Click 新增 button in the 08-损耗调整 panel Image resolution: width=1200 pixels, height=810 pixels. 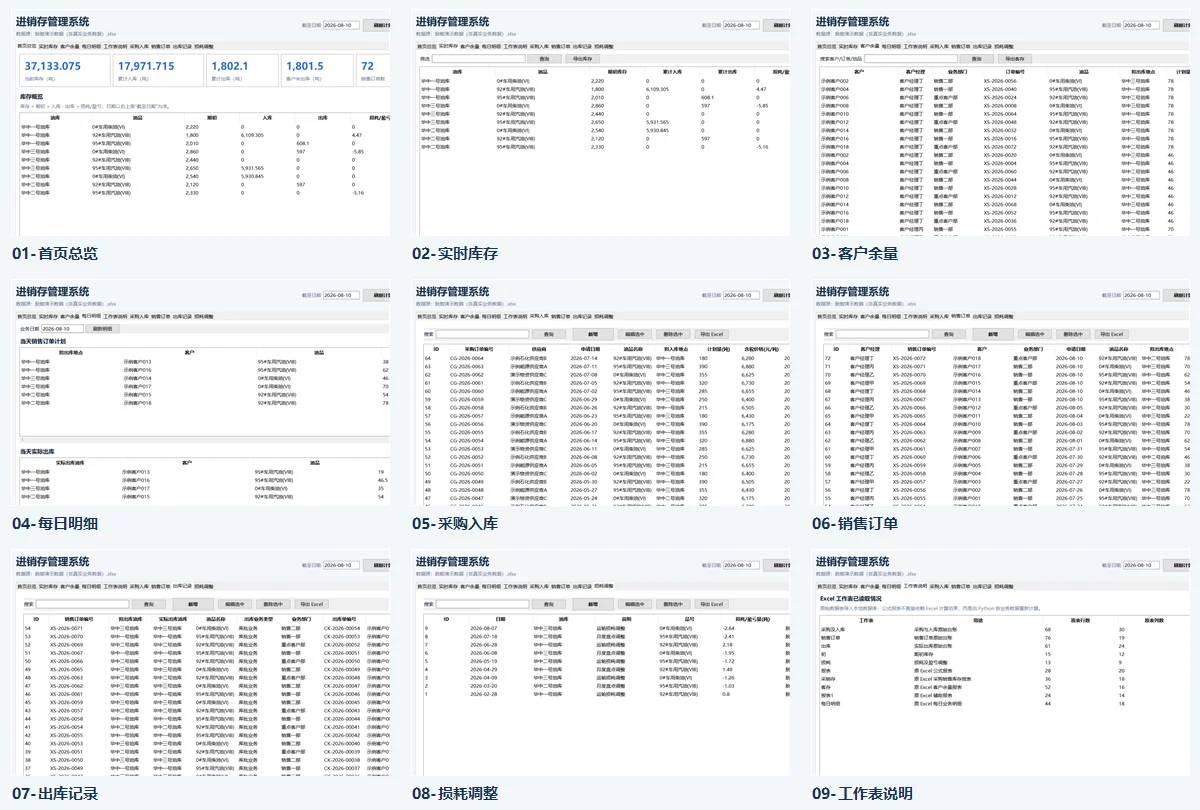[x=593, y=604]
